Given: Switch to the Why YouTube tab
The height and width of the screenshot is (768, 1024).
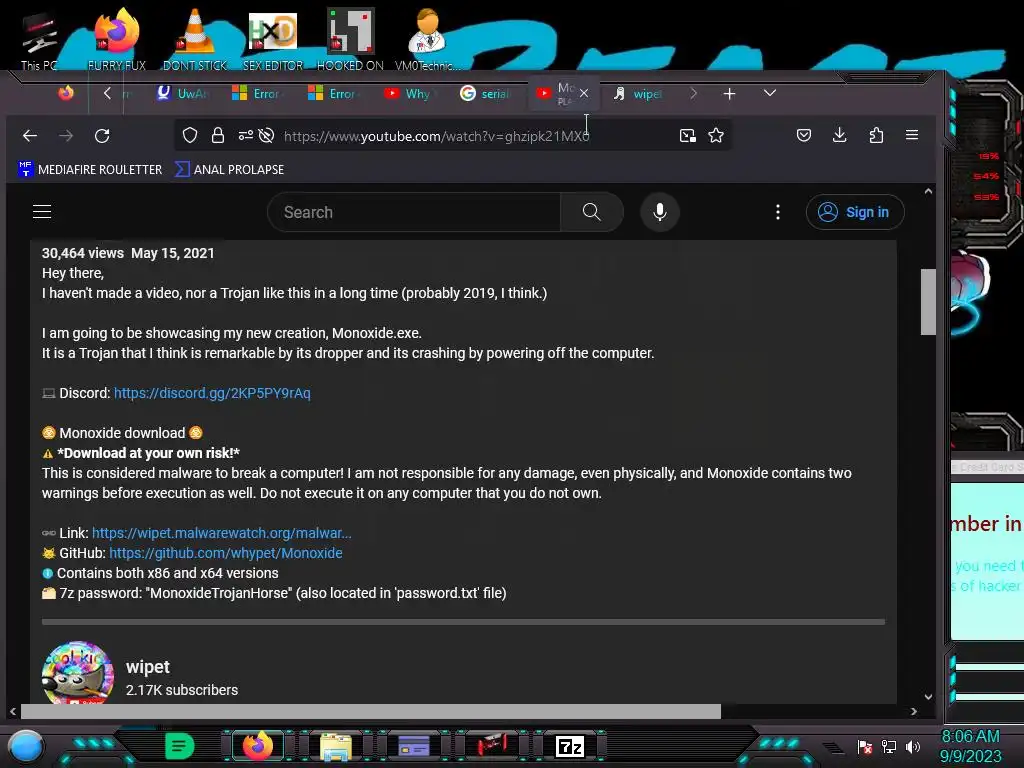Looking at the screenshot, I should pos(410,93).
